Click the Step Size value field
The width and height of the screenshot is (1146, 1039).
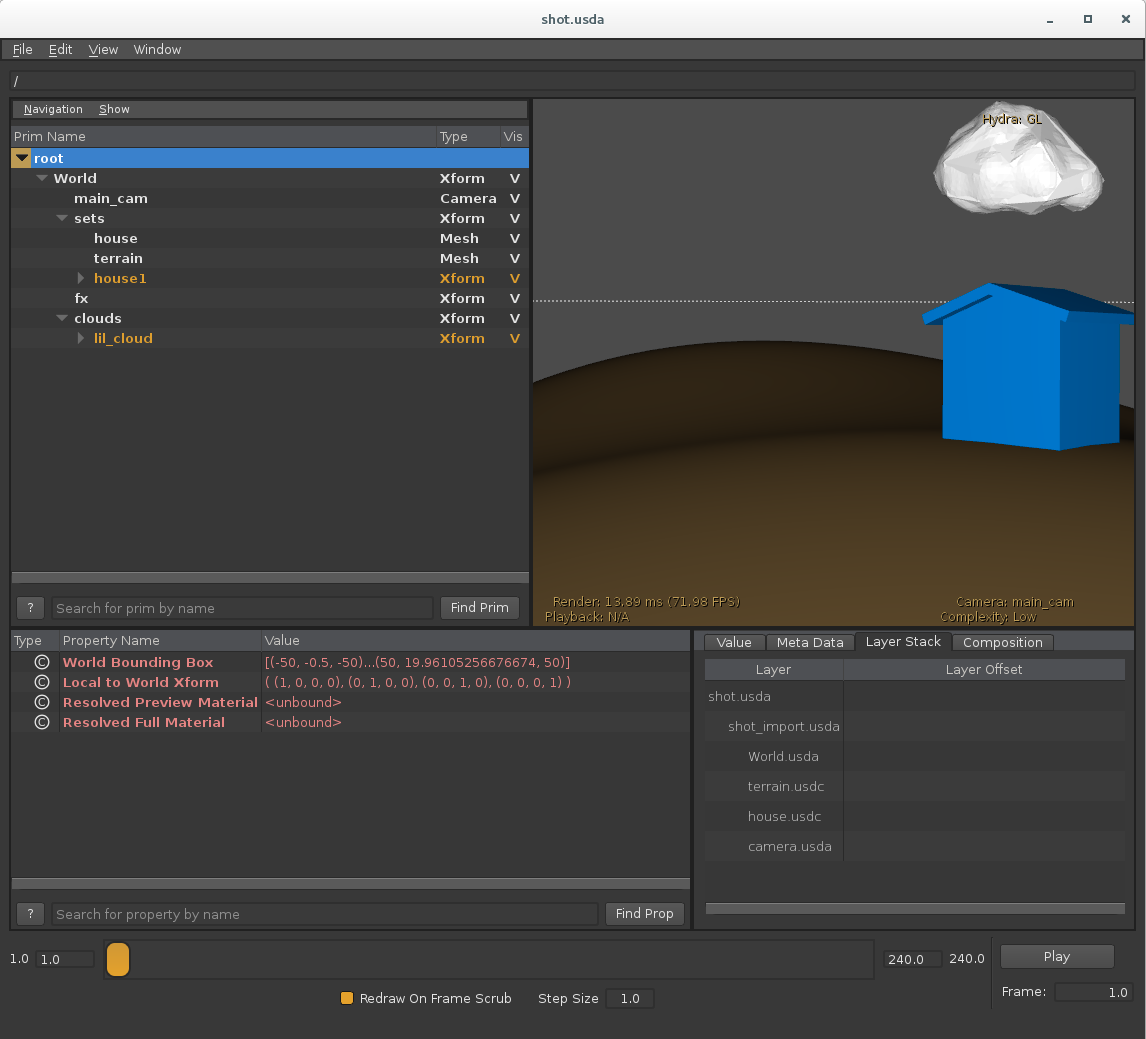(629, 998)
